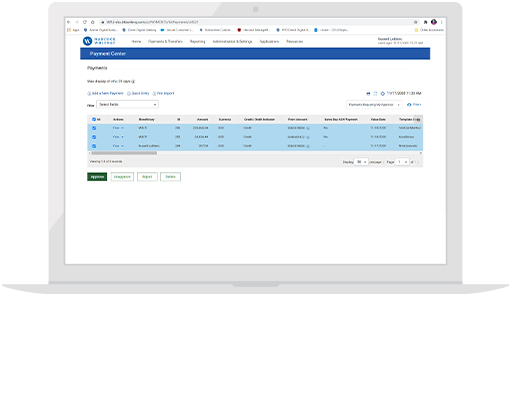Sort by the Beneficiary column header
The image size is (512, 400).
click(147, 119)
